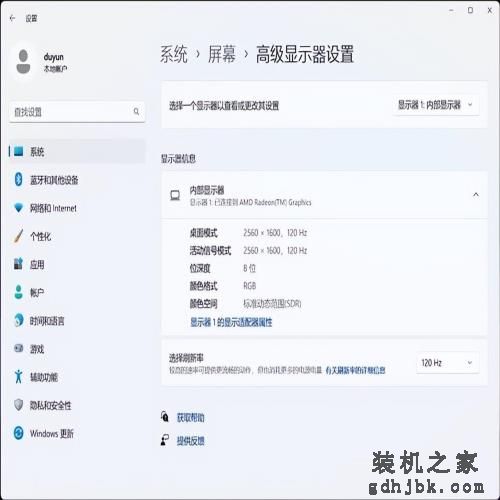Click the 显示器信息 section heading
500x500 pixels.
[178, 158]
